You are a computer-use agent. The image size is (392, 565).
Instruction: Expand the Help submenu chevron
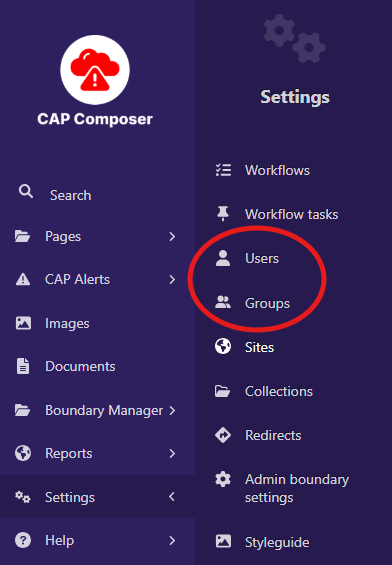[172, 540]
